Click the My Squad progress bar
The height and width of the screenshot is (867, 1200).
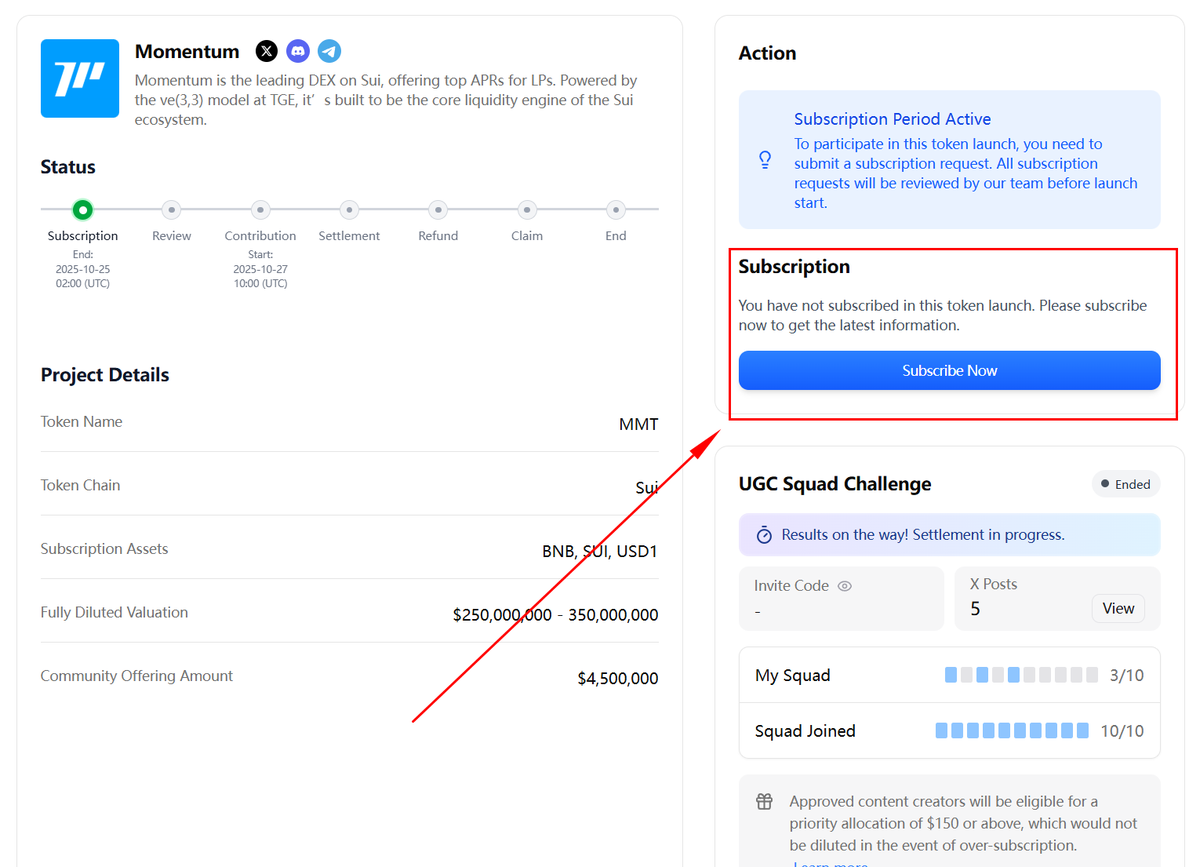pos(1021,675)
